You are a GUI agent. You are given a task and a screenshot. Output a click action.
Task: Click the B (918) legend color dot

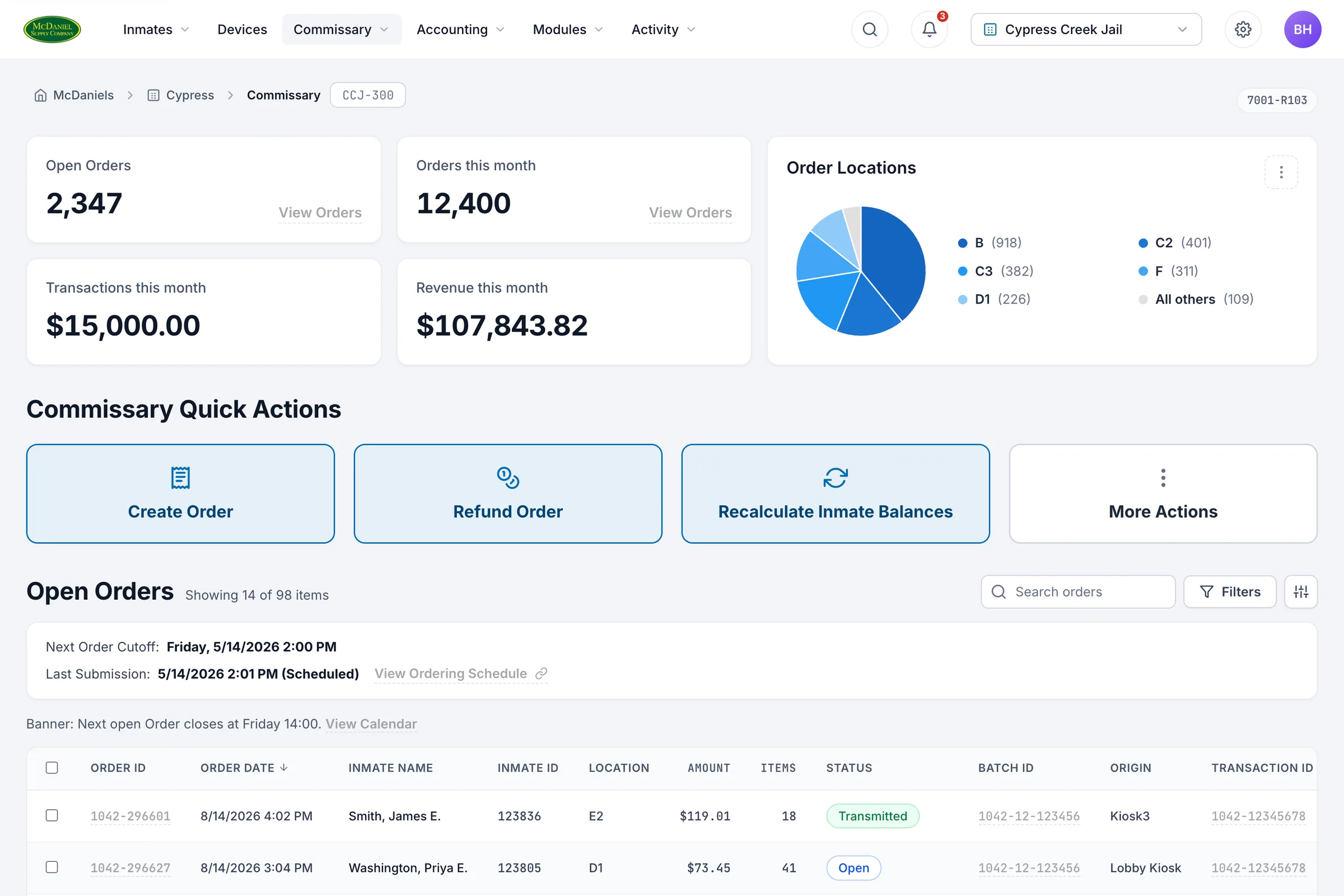click(x=963, y=244)
